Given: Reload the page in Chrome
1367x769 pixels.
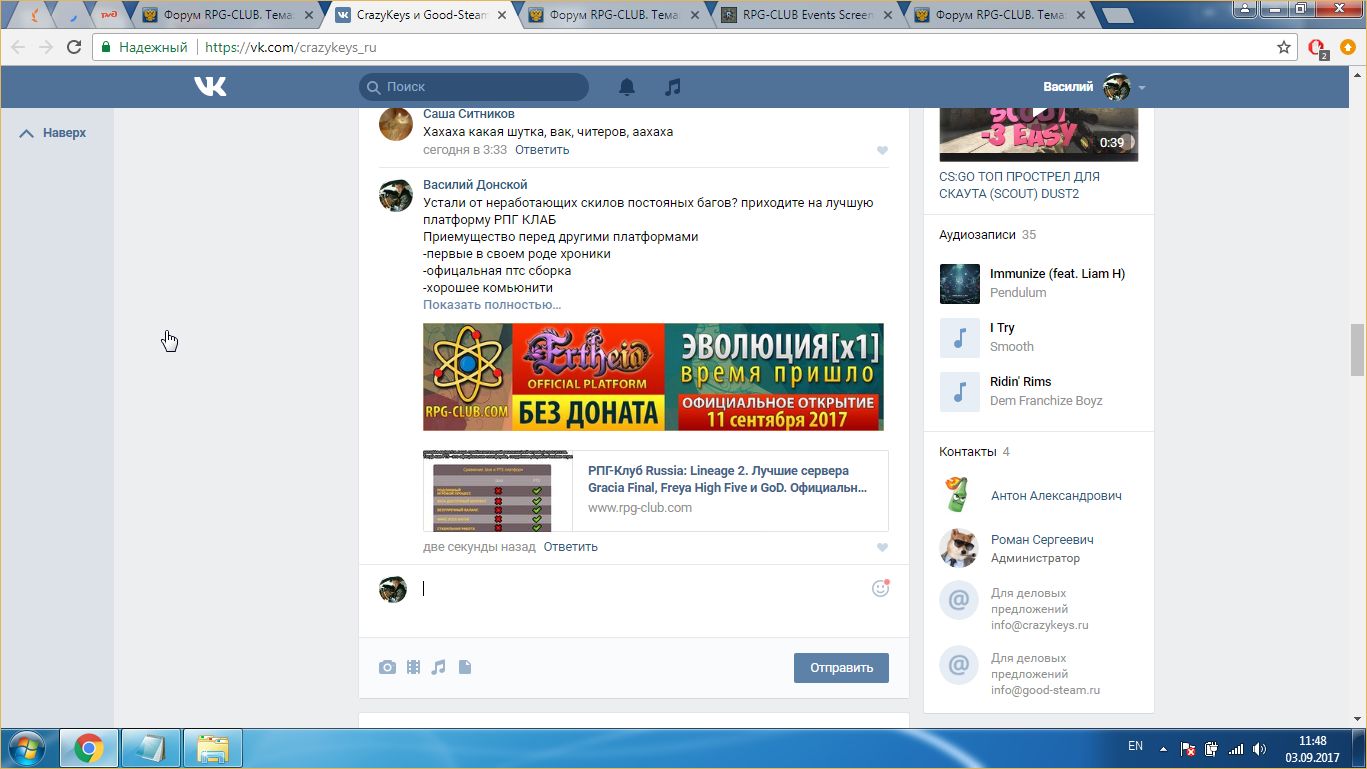Looking at the screenshot, I should pyautogui.click(x=74, y=47).
